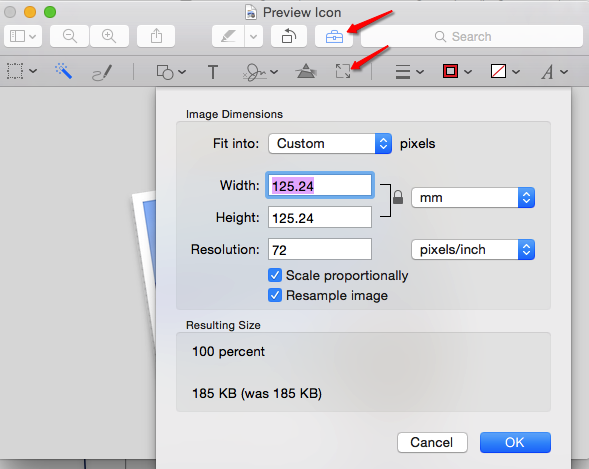
Task: Click the Cancel button
Action: (x=432, y=442)
